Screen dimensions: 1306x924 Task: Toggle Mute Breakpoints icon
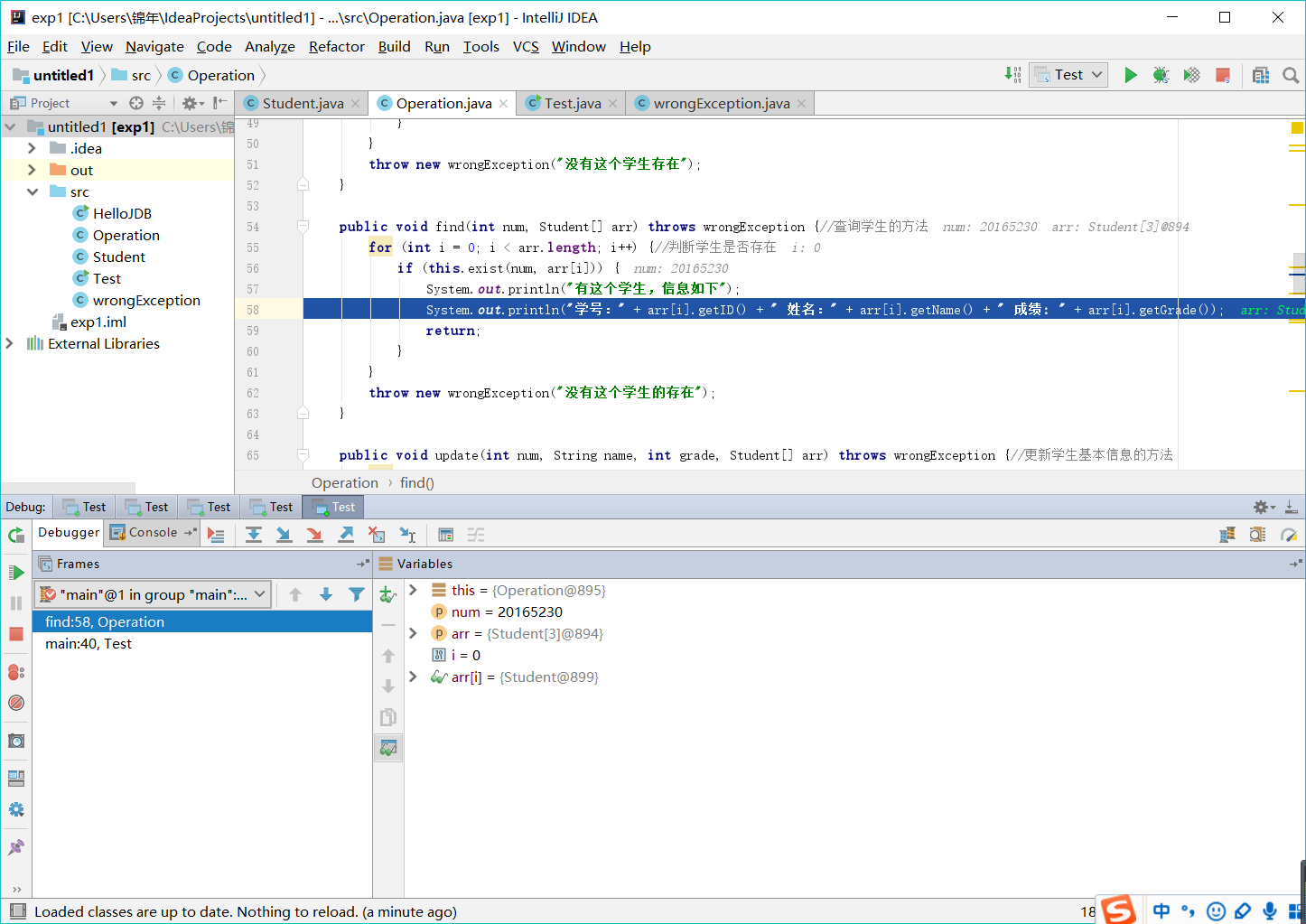coord(16,703)
